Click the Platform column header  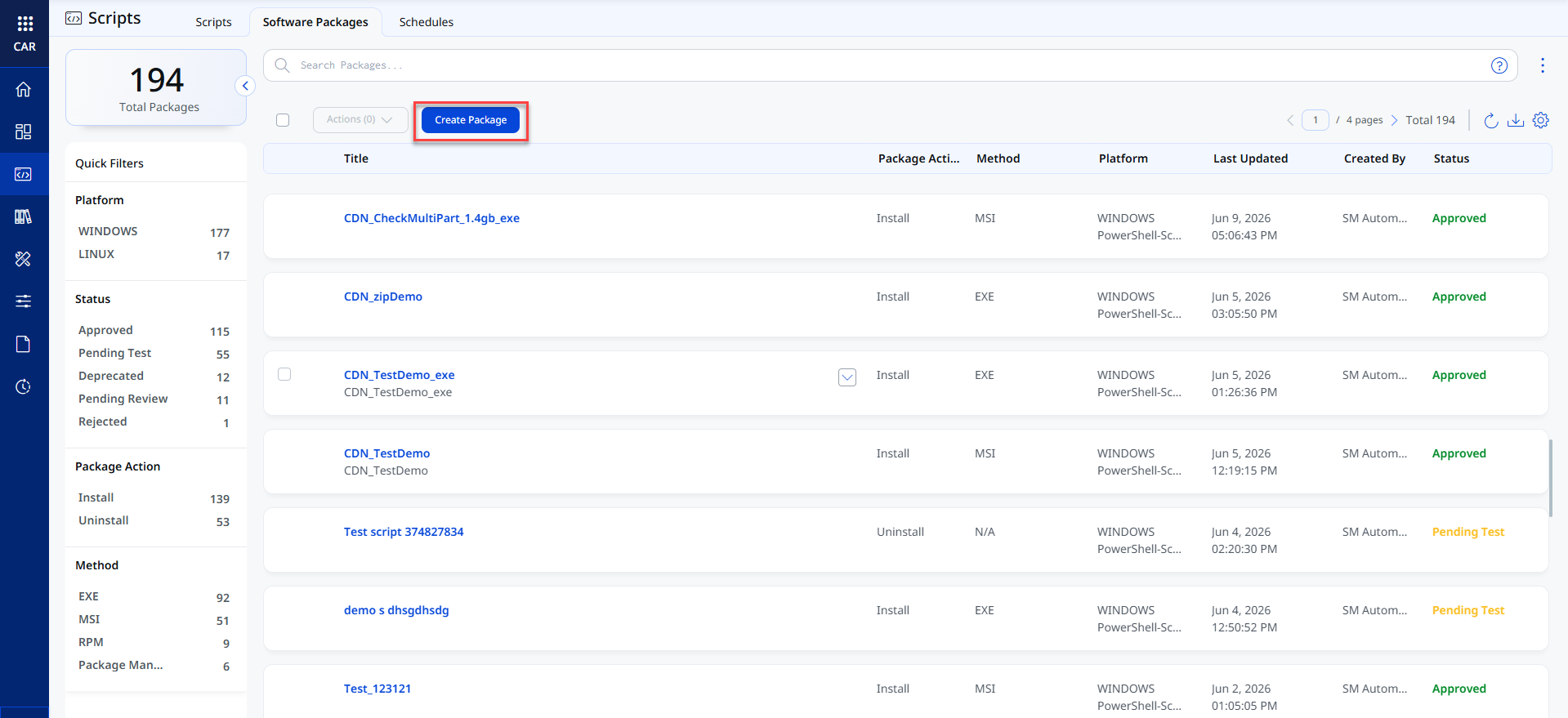pyautogui.click(x=1123, y=158)
